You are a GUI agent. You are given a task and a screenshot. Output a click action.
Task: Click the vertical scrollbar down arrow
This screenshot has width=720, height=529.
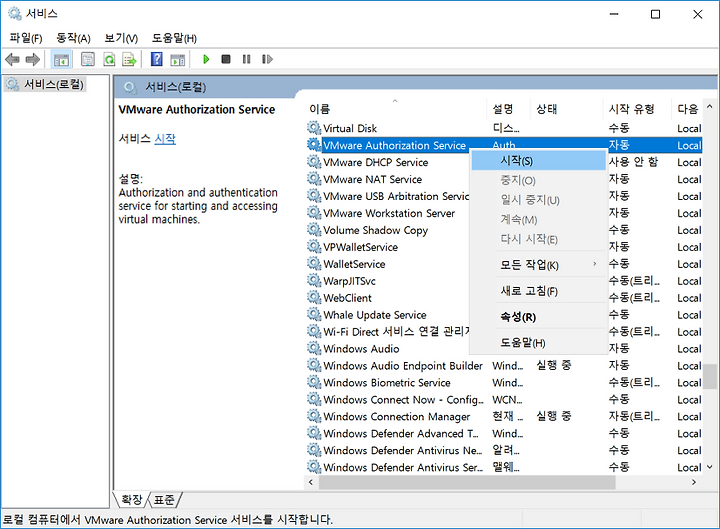pos(710,467)
